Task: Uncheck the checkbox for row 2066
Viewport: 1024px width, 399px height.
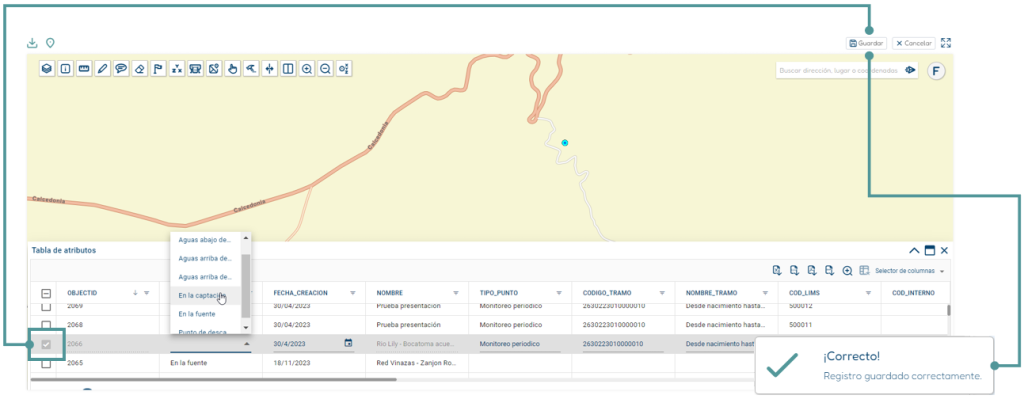Action: [x=46, y=344]
